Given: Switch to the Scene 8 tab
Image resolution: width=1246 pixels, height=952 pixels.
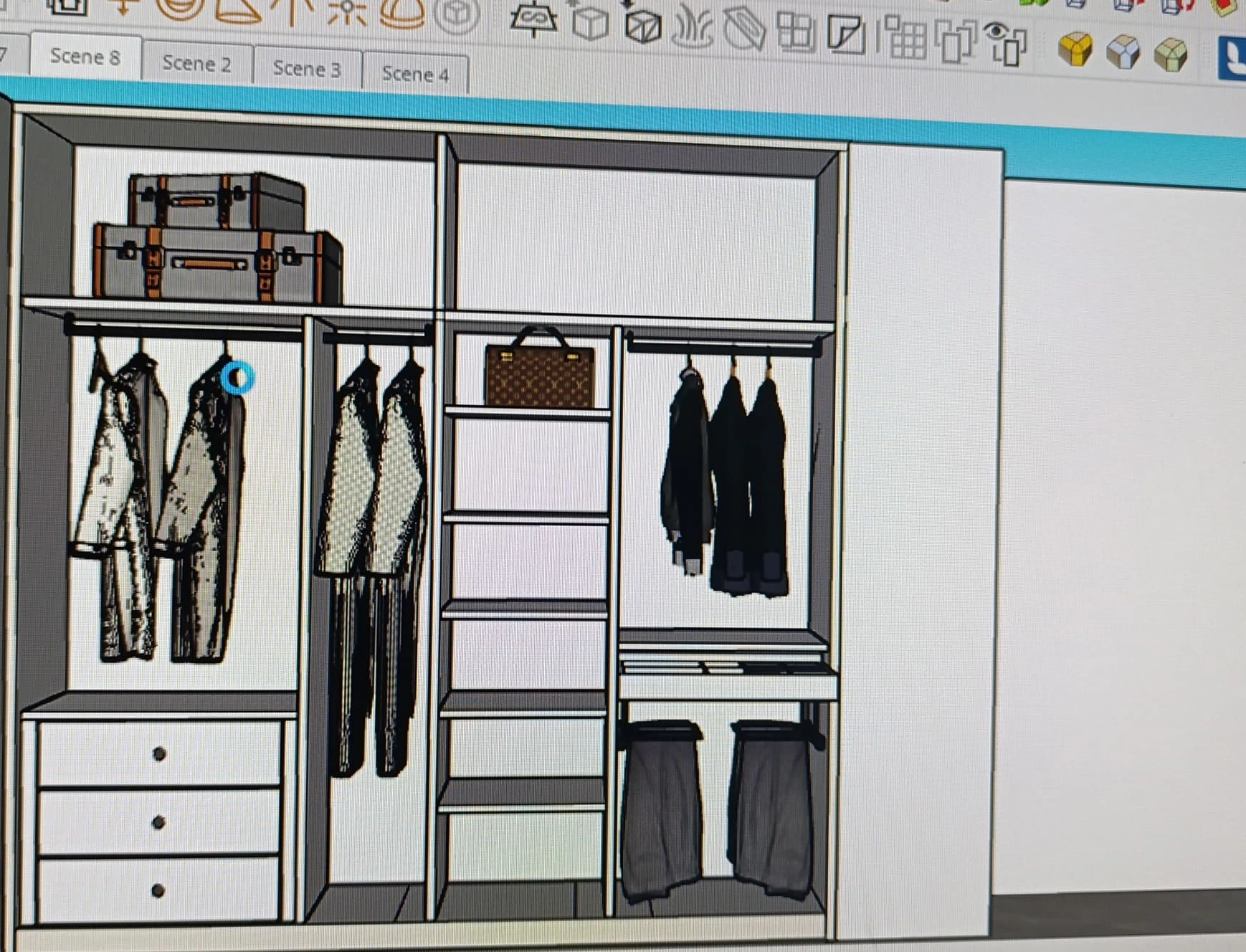Looking at the screenshot, I should click(x=85, y=57).
